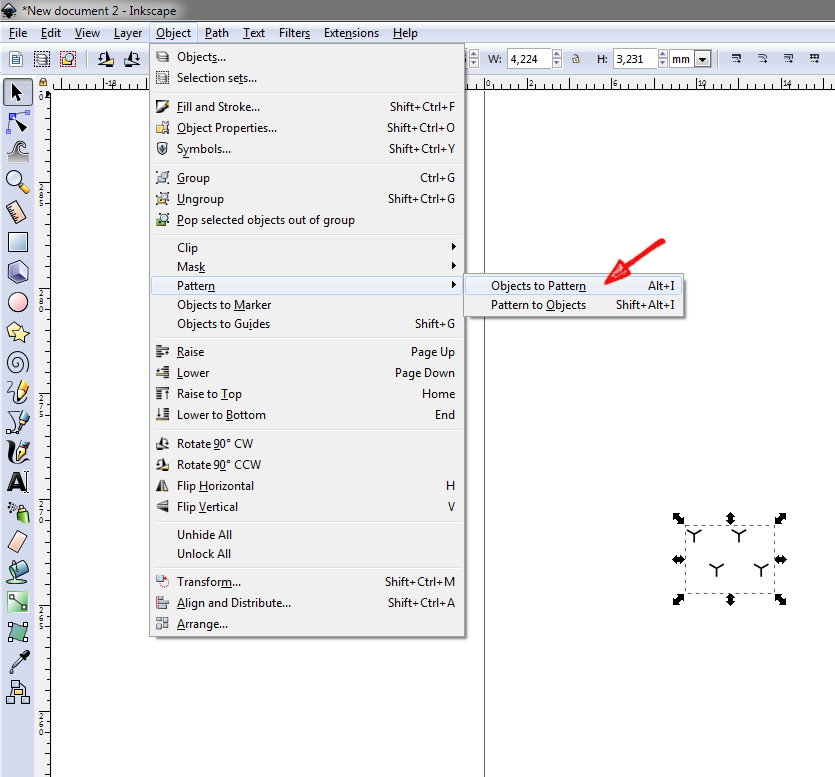Click Select All in All Layers icon
This screenshot has height=777, width=835.
click(x=42, y=59)
